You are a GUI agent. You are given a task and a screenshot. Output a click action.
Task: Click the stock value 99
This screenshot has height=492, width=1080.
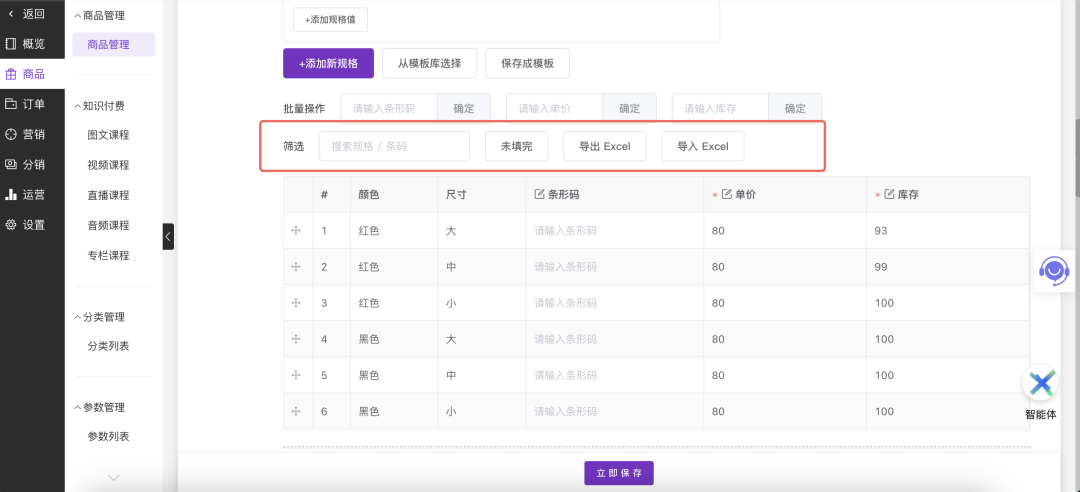pos(881,267)
